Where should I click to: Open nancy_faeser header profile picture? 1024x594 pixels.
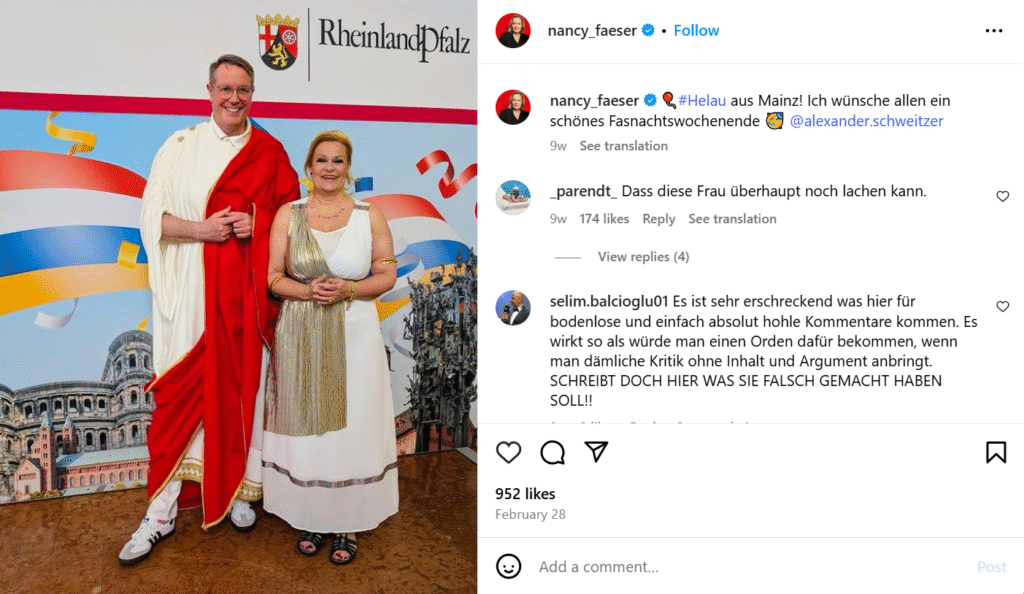513,31
